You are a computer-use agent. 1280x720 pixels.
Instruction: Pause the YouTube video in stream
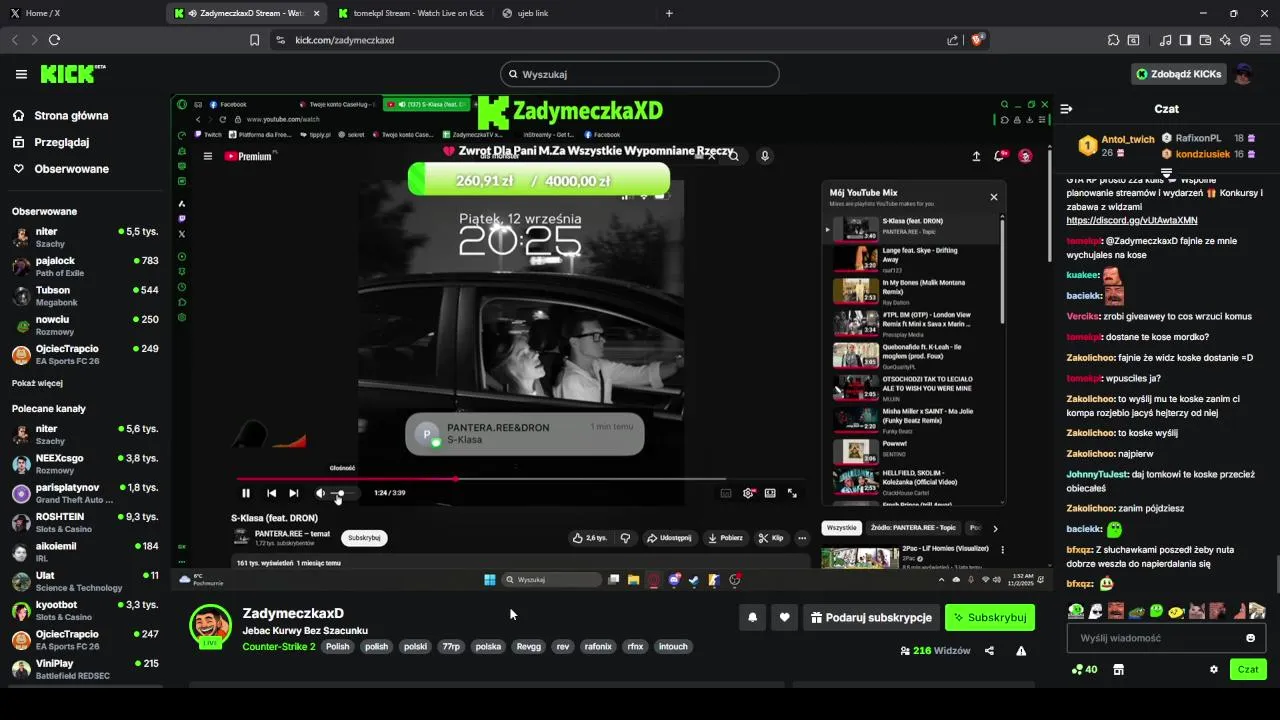coord(246,493)
